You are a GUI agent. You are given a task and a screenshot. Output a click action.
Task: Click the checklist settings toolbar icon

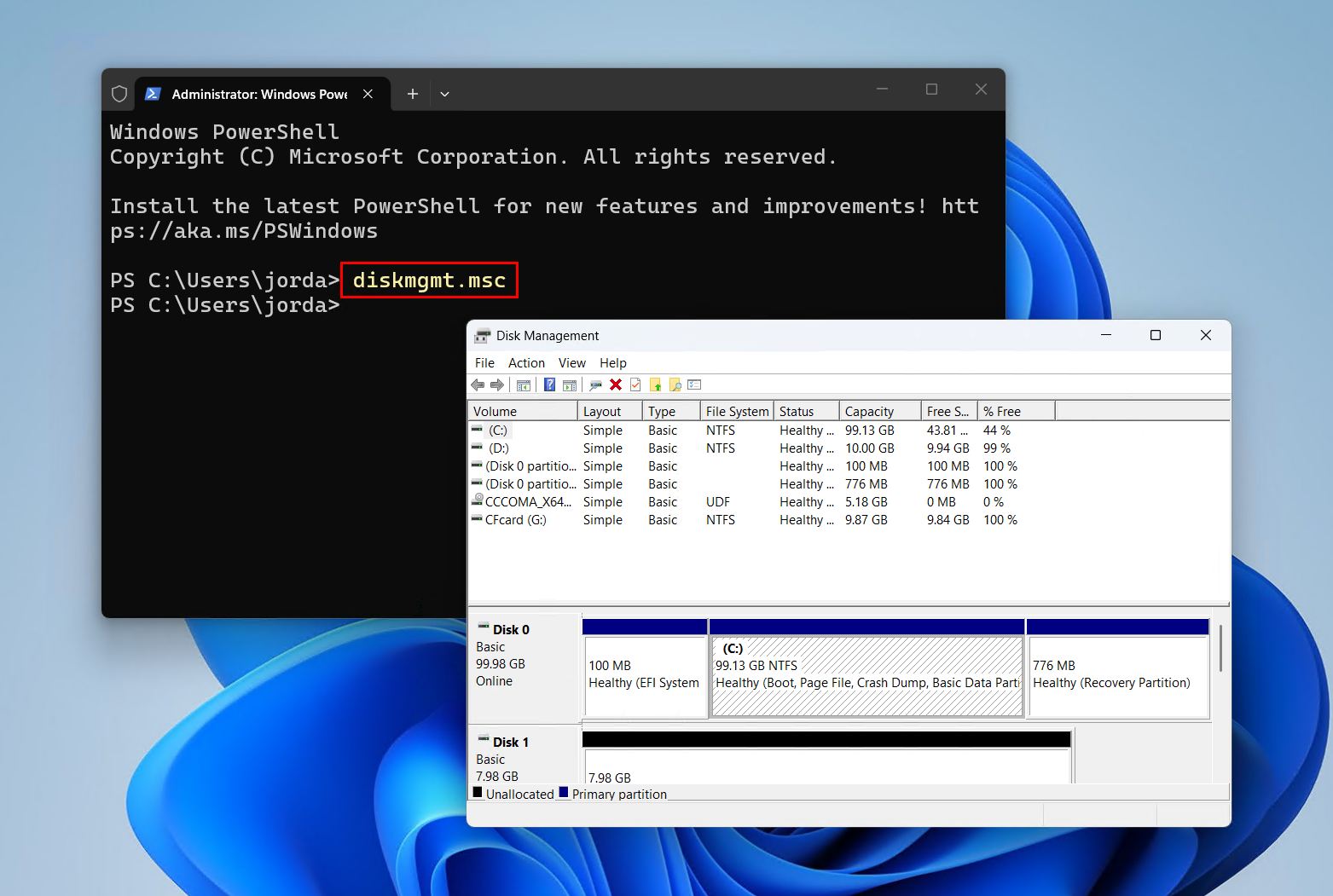click(x=694, y=385)
